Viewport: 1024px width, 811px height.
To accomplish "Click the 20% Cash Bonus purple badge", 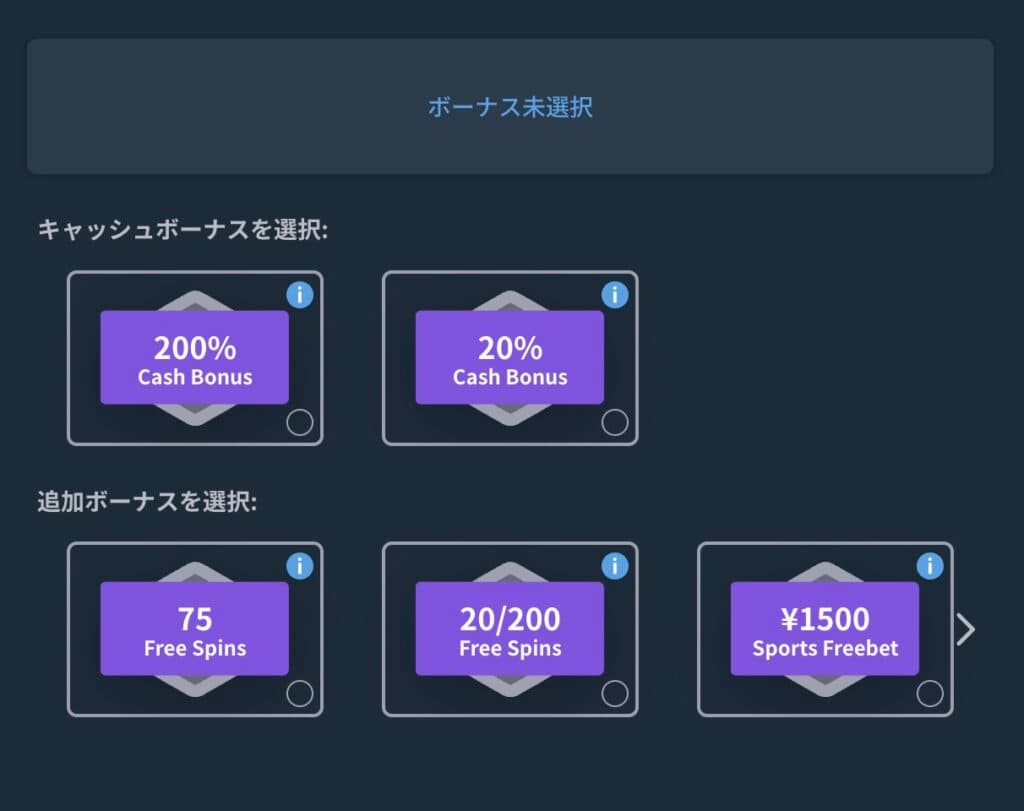I will 510,358.
